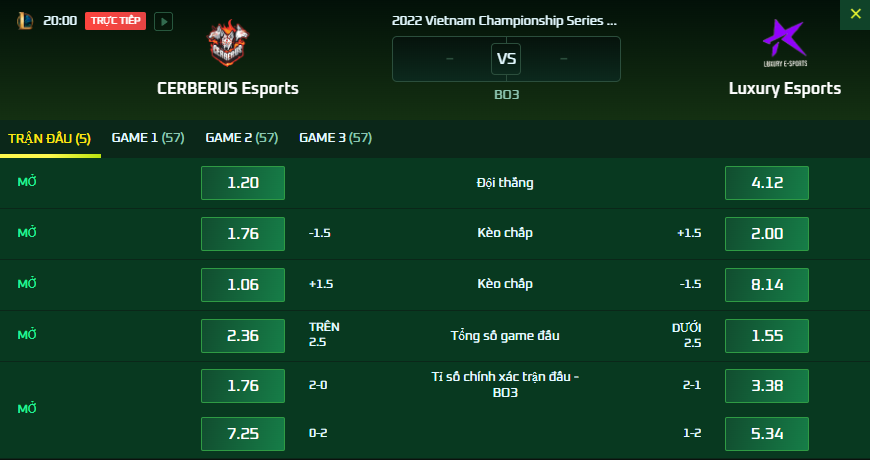Image resolution: width=870 pixels, height=460 pixels.
Task: Pick Luxury Esports winner odds 4.12
Action: 767,183
